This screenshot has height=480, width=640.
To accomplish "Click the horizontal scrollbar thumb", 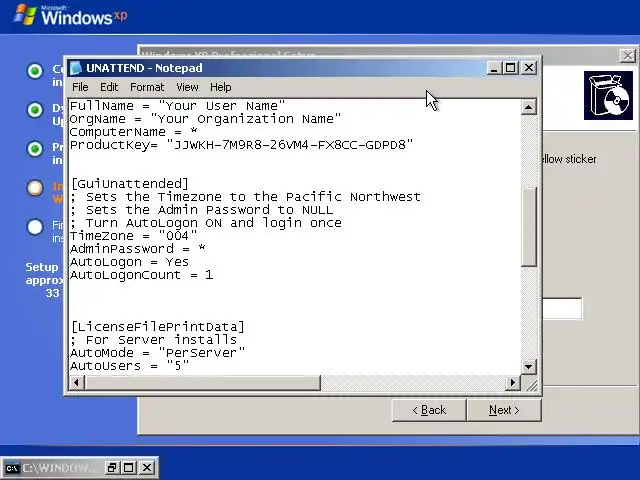I will tap(203, 382).
